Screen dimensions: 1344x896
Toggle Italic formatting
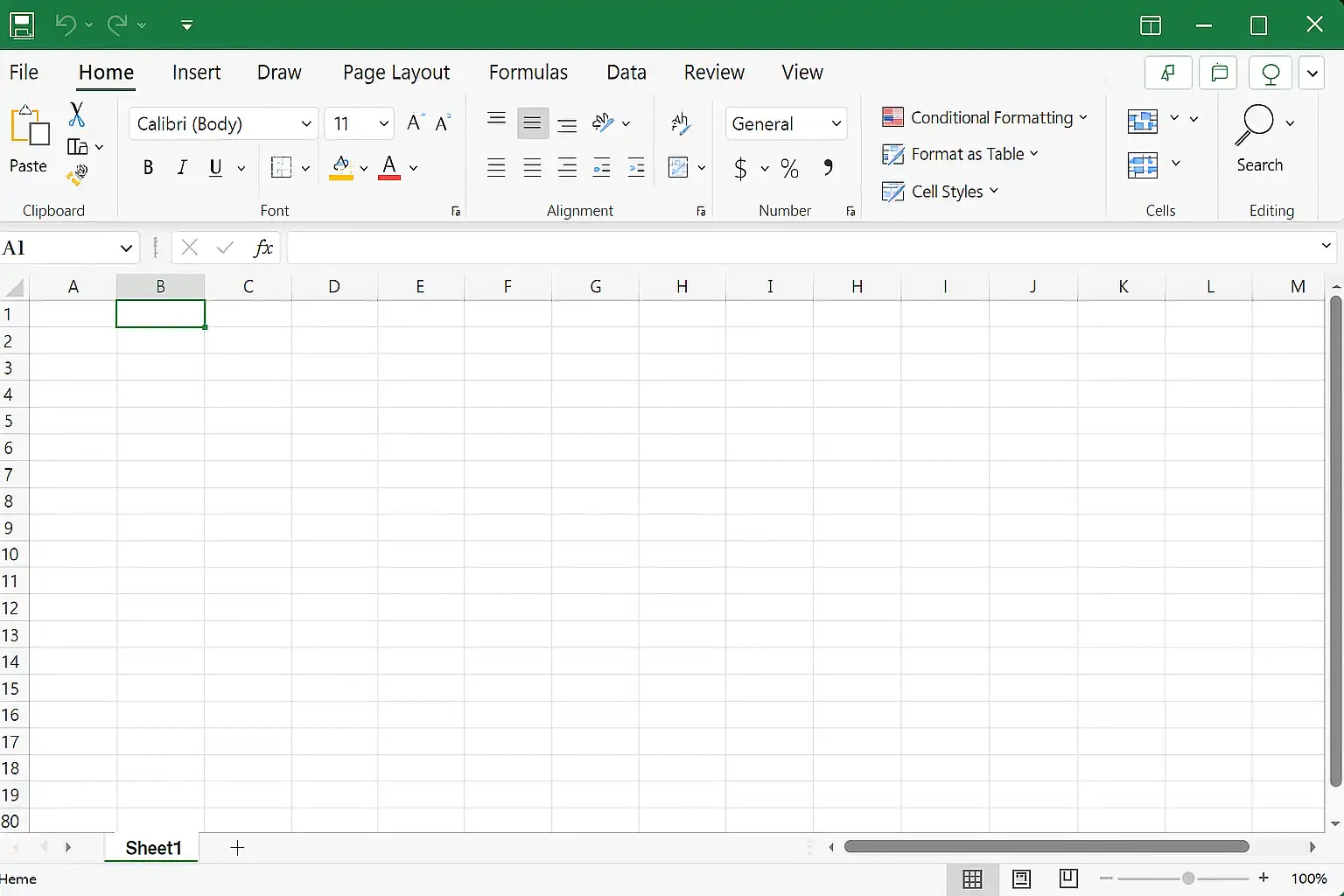[x=182, y=168]
